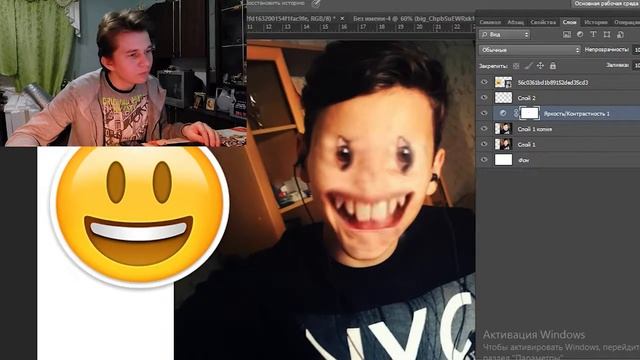Click lock image pixels brush icon
This screenshot has width=640, height=360.
click(529, 66)
